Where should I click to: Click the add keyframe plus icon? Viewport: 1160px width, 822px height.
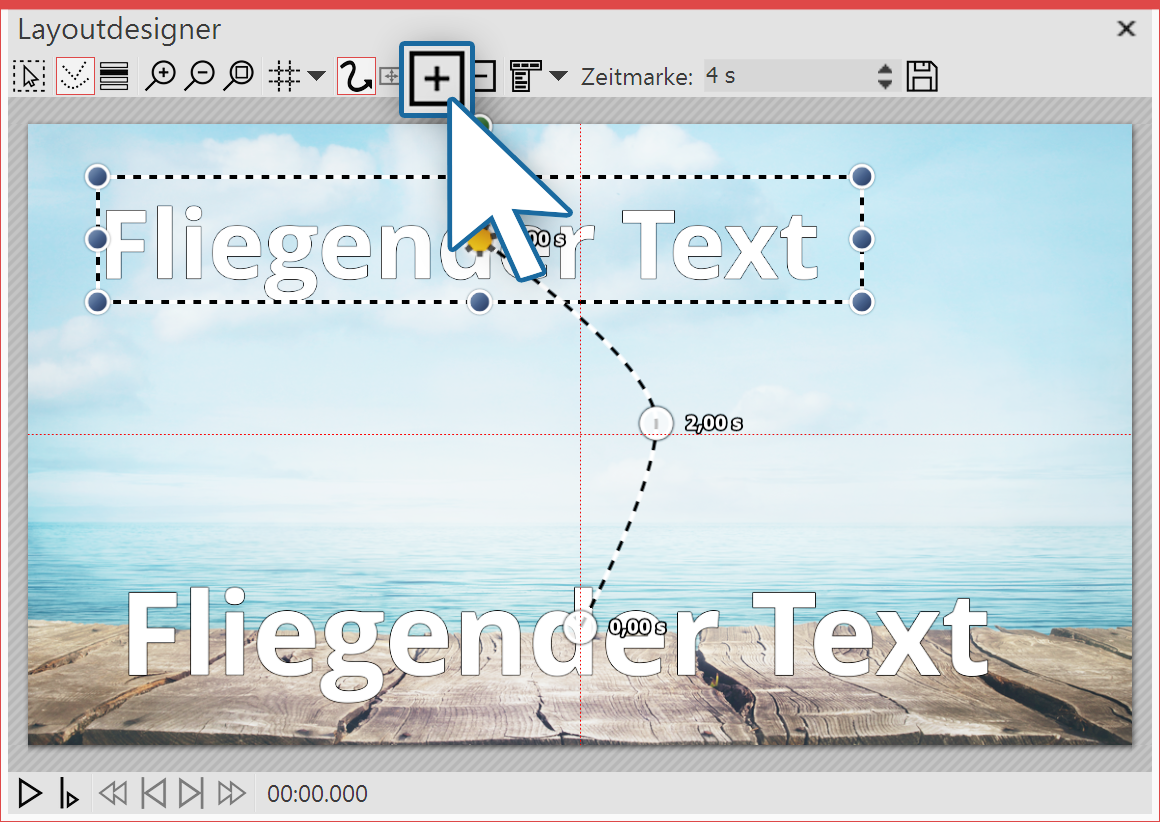[x=436, y=75]
